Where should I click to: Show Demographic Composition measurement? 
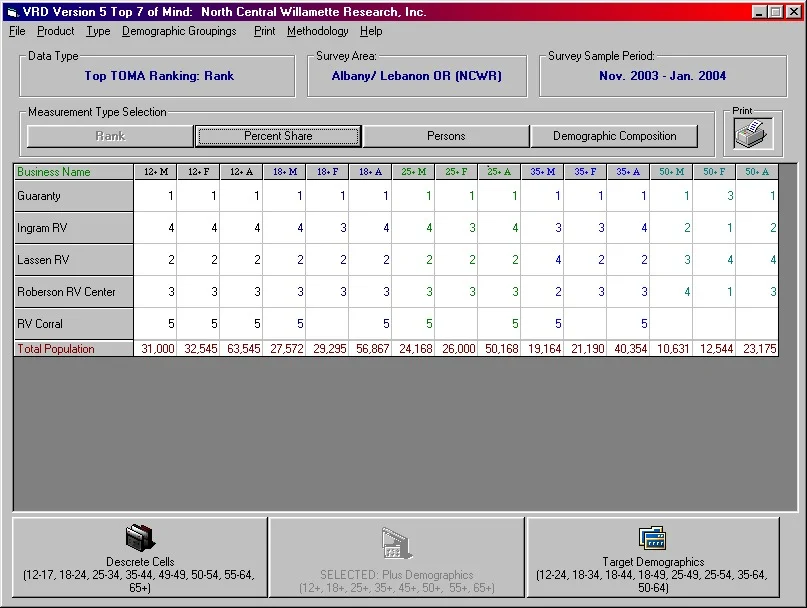click(615, 136)
